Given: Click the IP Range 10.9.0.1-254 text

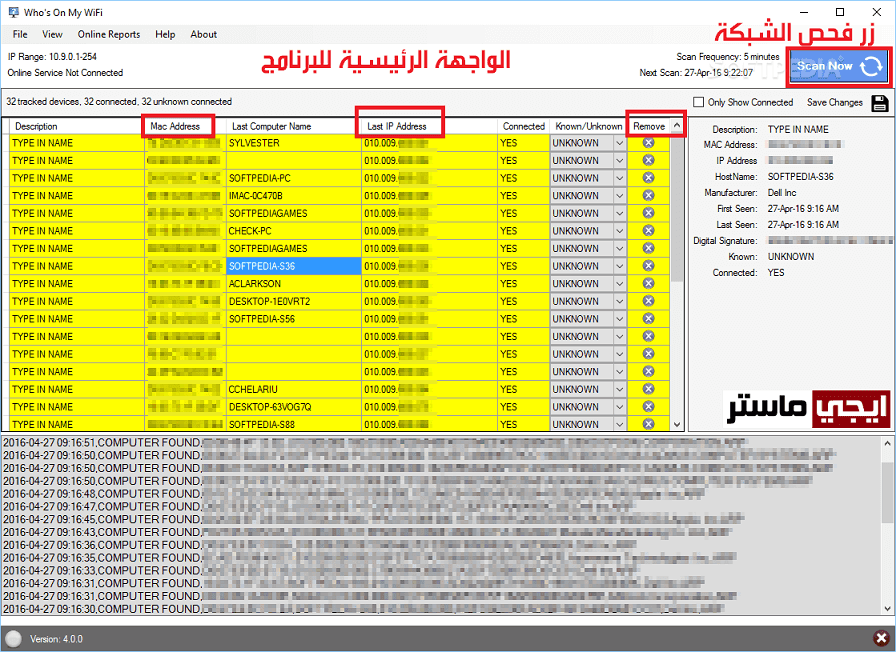Looking at the screenshot, I should click(52, 57).
